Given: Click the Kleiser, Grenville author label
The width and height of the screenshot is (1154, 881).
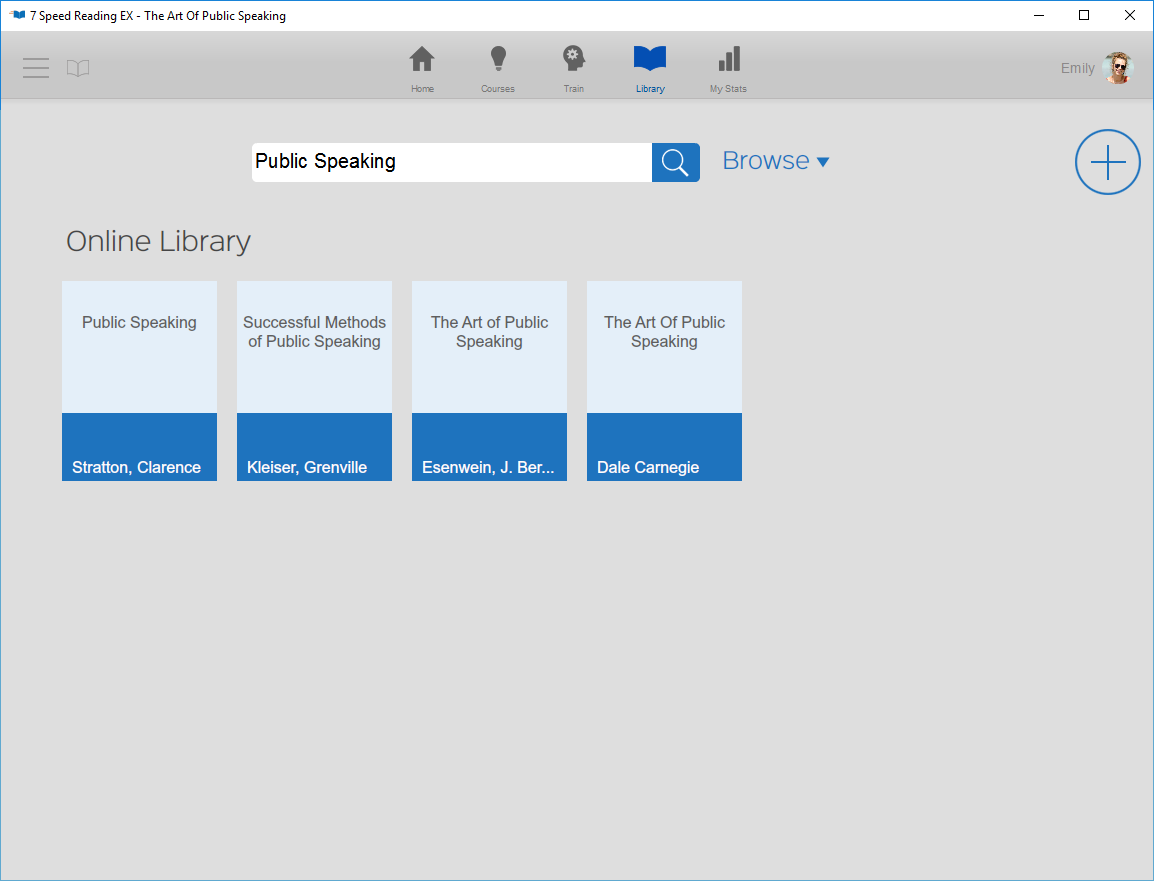Looking at the screenshot, I should (307, 467).
